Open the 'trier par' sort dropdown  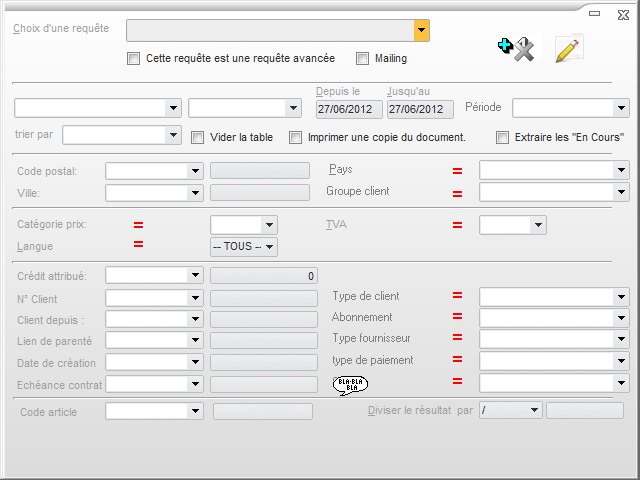click(173, 135)
